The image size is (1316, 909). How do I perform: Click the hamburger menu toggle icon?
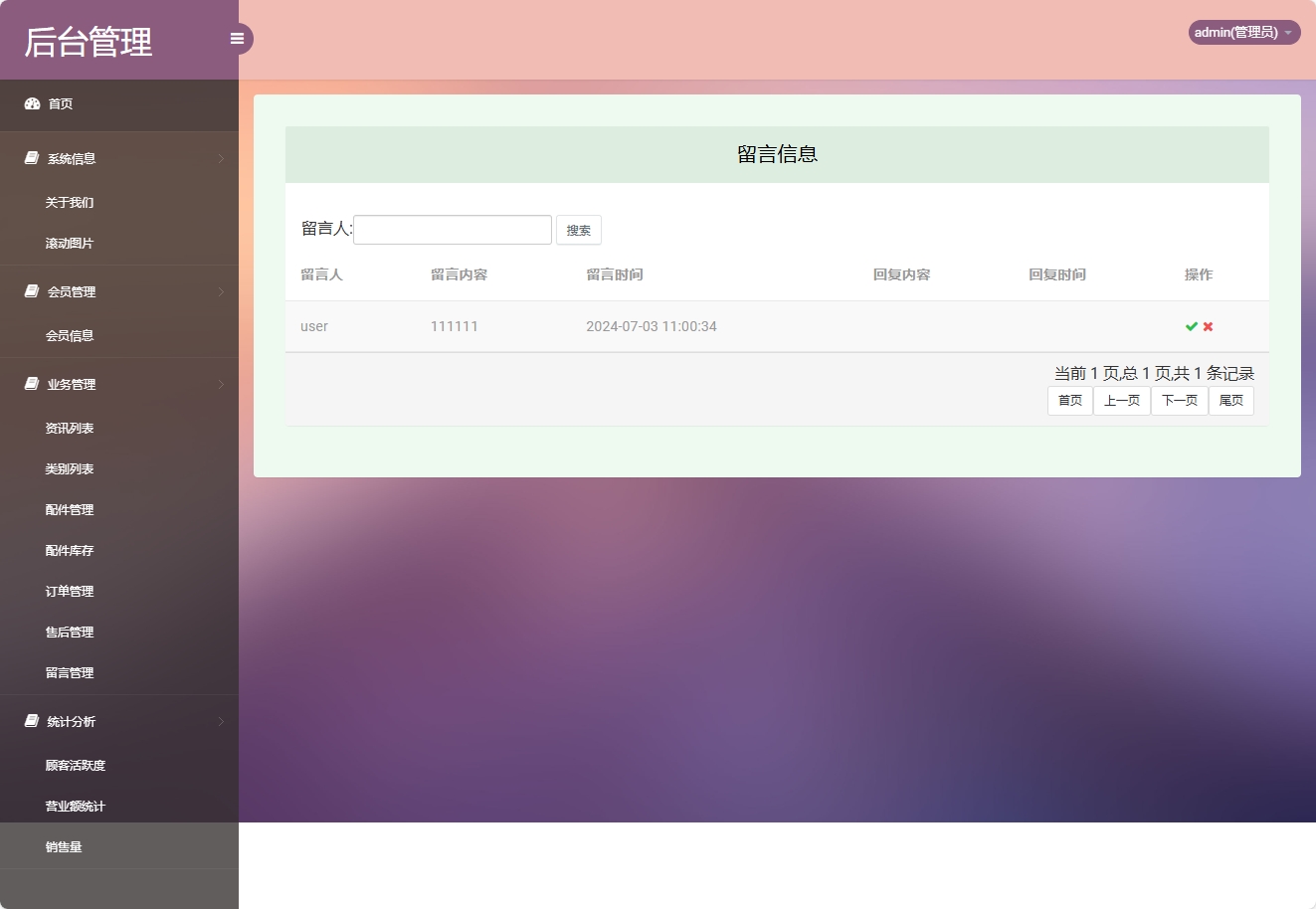click(237, 38)
